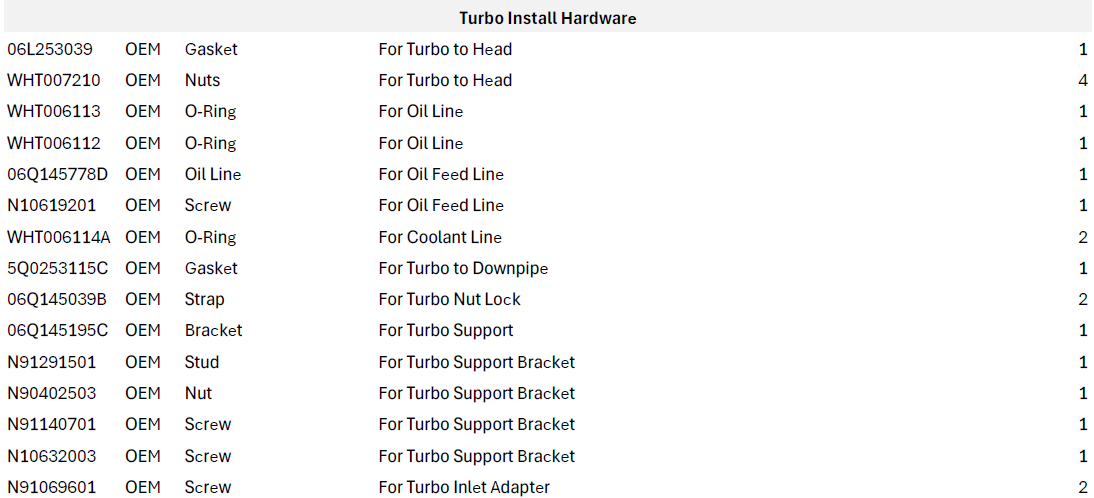The image size is (1094, 498).
Task: Click part number N91069601
Action: point(52,487)
